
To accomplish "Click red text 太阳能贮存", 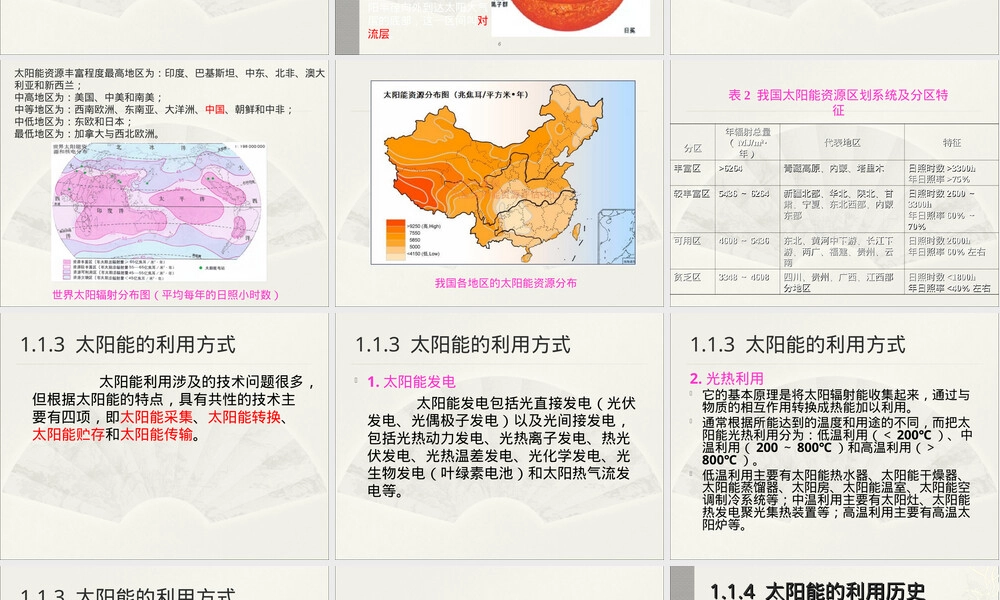I will (x=68, y=434).
